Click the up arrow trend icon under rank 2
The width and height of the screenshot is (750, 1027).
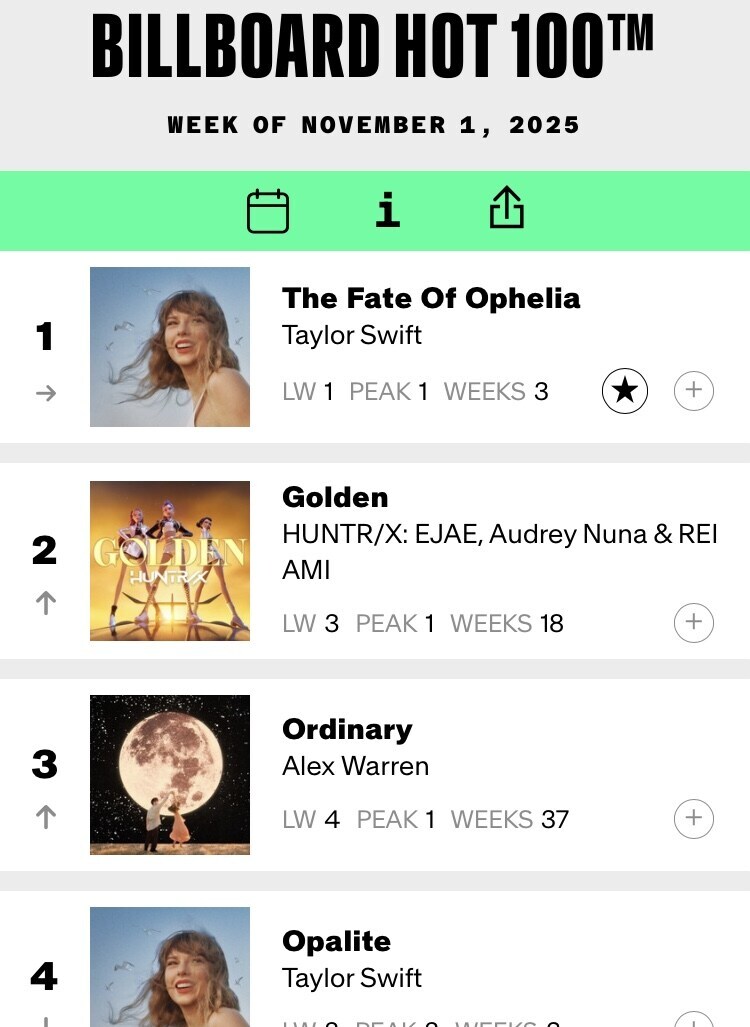pos(45,602)
